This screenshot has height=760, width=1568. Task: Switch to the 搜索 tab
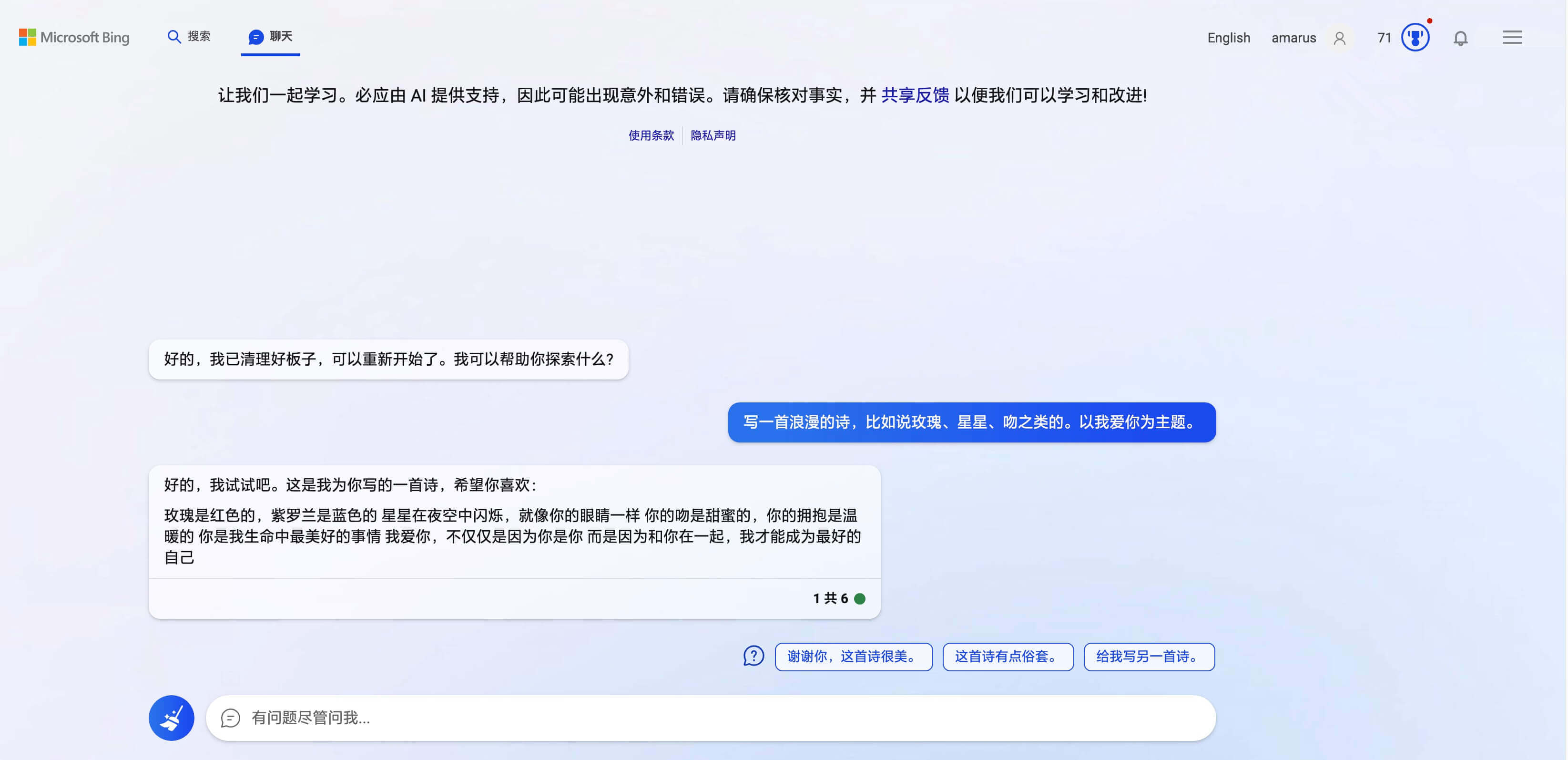pos(198,37)
